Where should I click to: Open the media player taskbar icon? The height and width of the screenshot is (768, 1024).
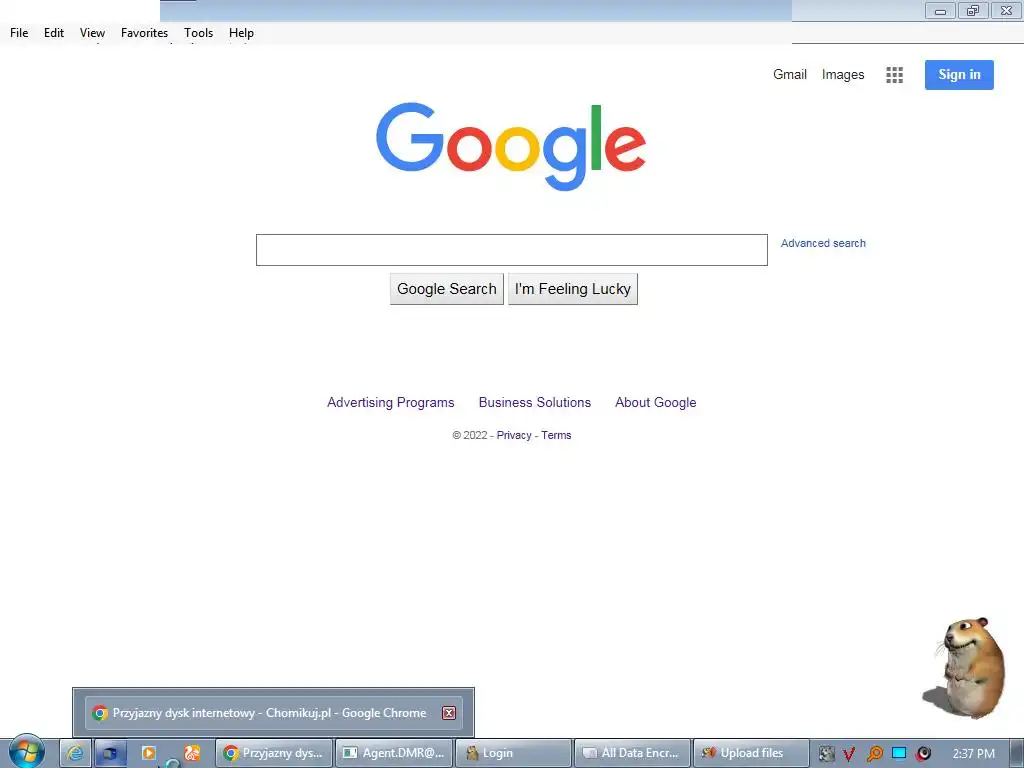click(x=149, y=753)
